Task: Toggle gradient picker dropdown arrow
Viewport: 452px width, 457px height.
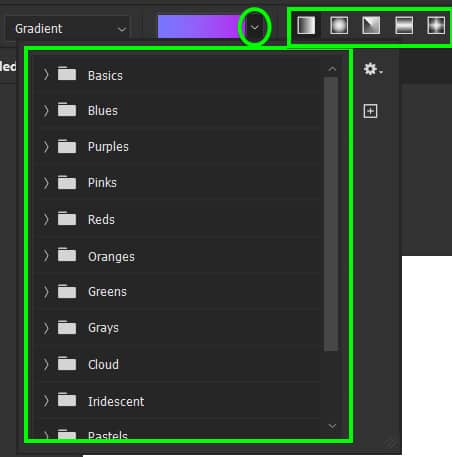Action: 255,27
